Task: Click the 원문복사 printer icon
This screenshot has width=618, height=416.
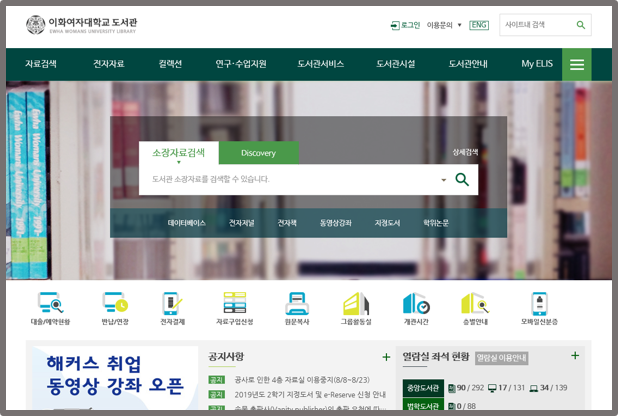Action: click(297, 308)
